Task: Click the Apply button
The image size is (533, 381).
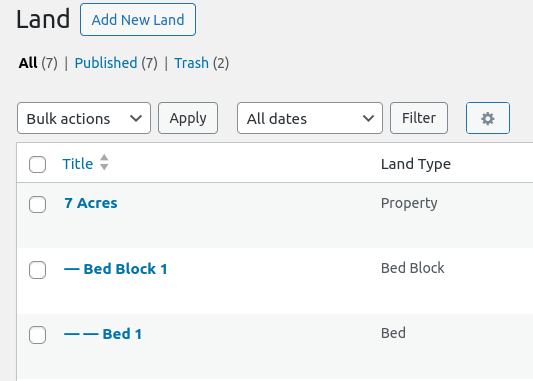Action: 188,118
